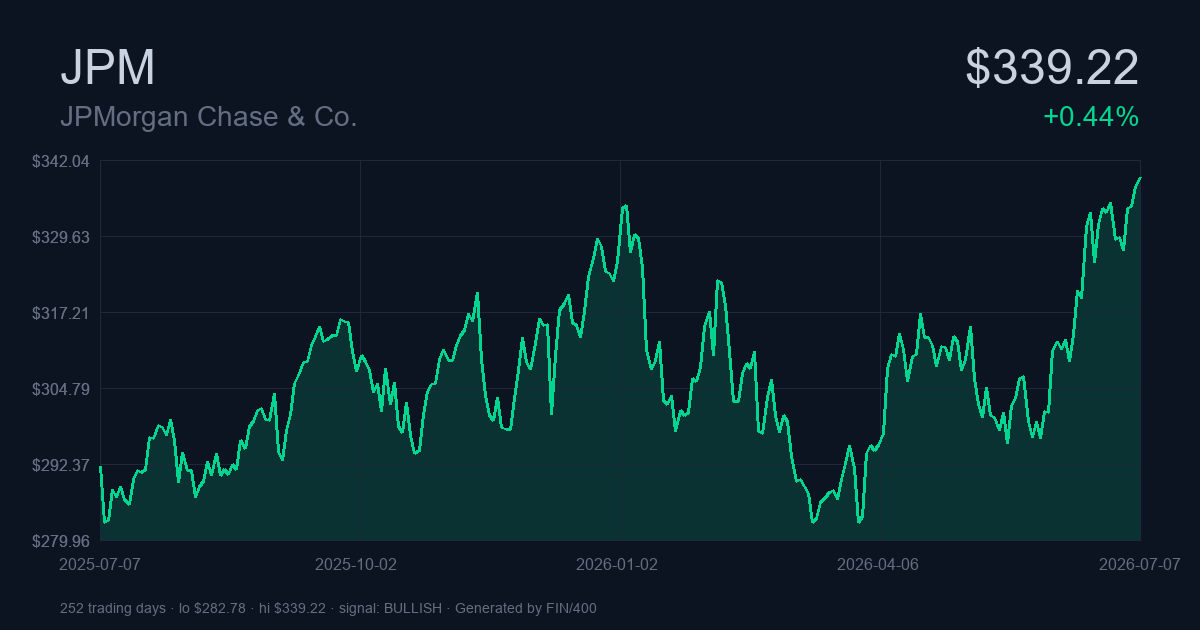1200x630 pixels.
Task: Click the signal: BULLISH footer text
Action: [391, 608]
